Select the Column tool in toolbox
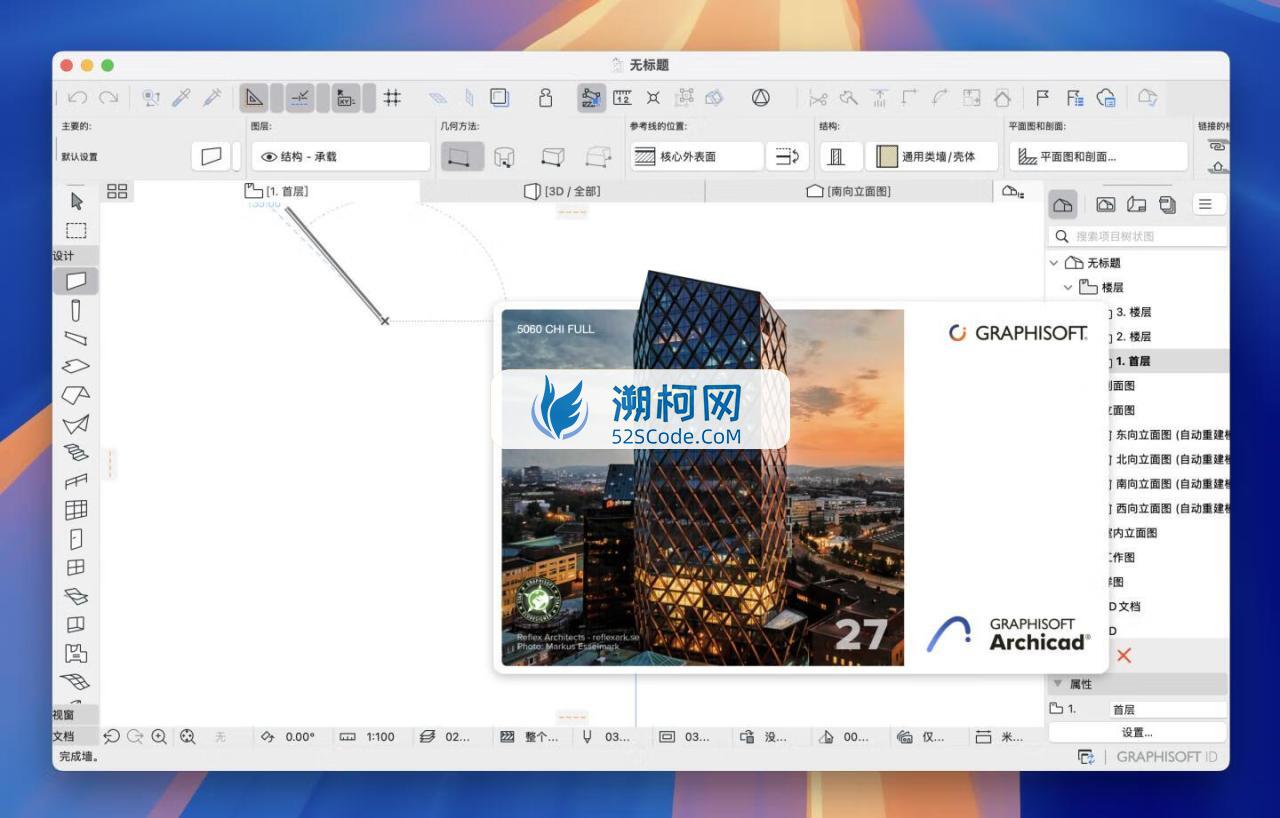 tap(76, 310)
